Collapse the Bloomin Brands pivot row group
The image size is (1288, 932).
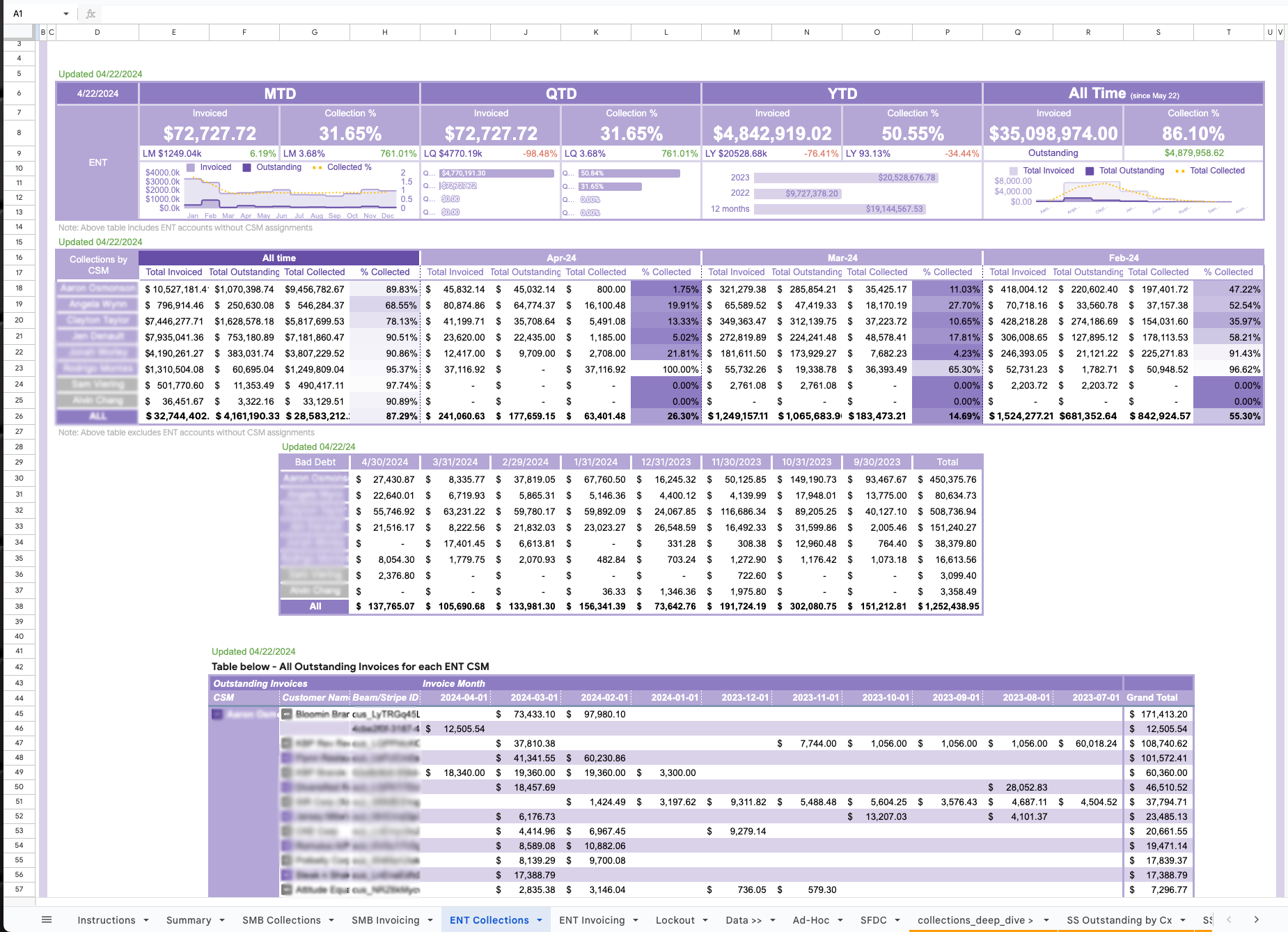[x=286, y=714]
